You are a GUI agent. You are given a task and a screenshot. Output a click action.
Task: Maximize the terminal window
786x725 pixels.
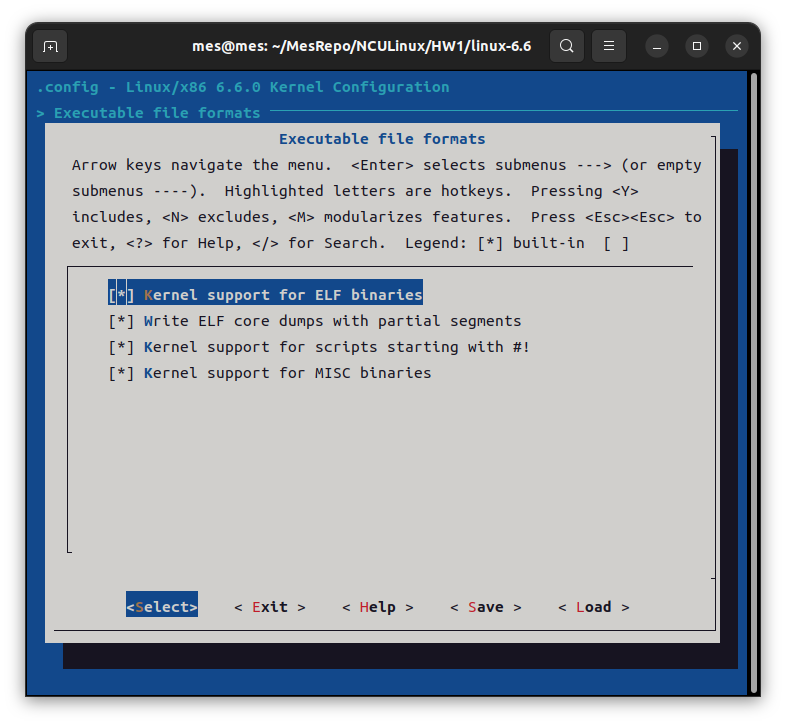697,46
